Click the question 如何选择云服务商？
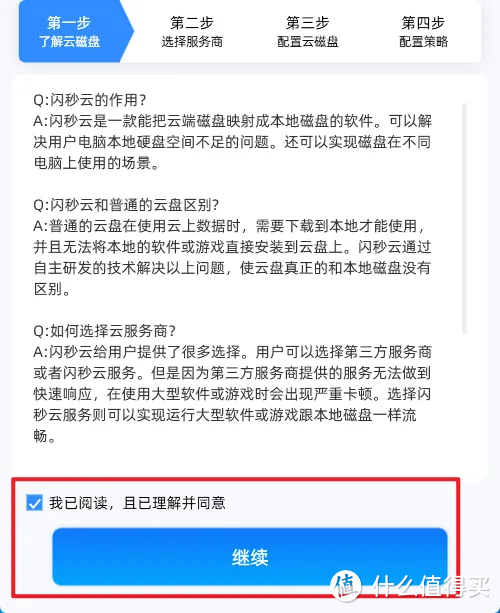The width and height of the screenshot is (500, 613). point(104,331)
